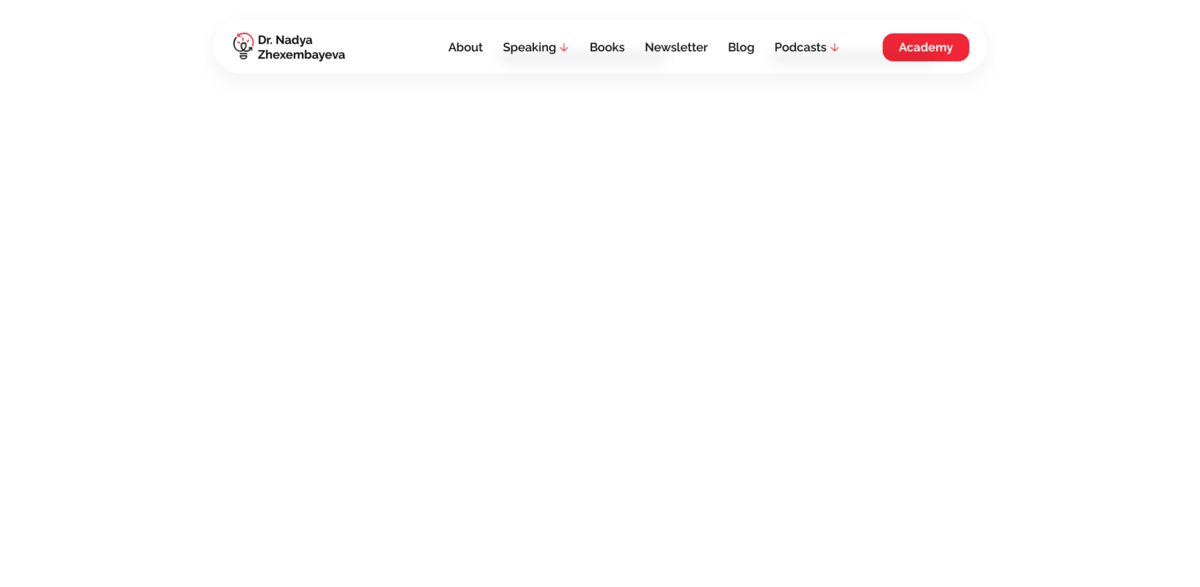The height and width of the screenshot is (587, 1200).
Task: Open the About page
Action: coord(465,47)
